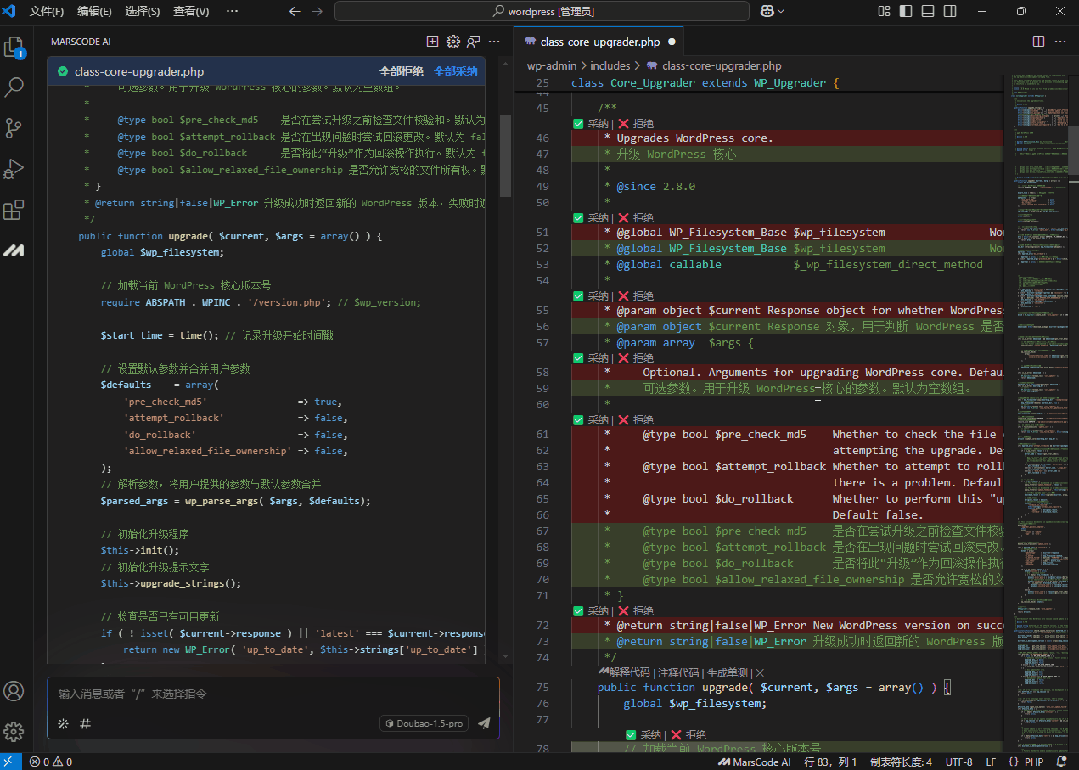Open class-core-upgrader.php in chat header

140,72
